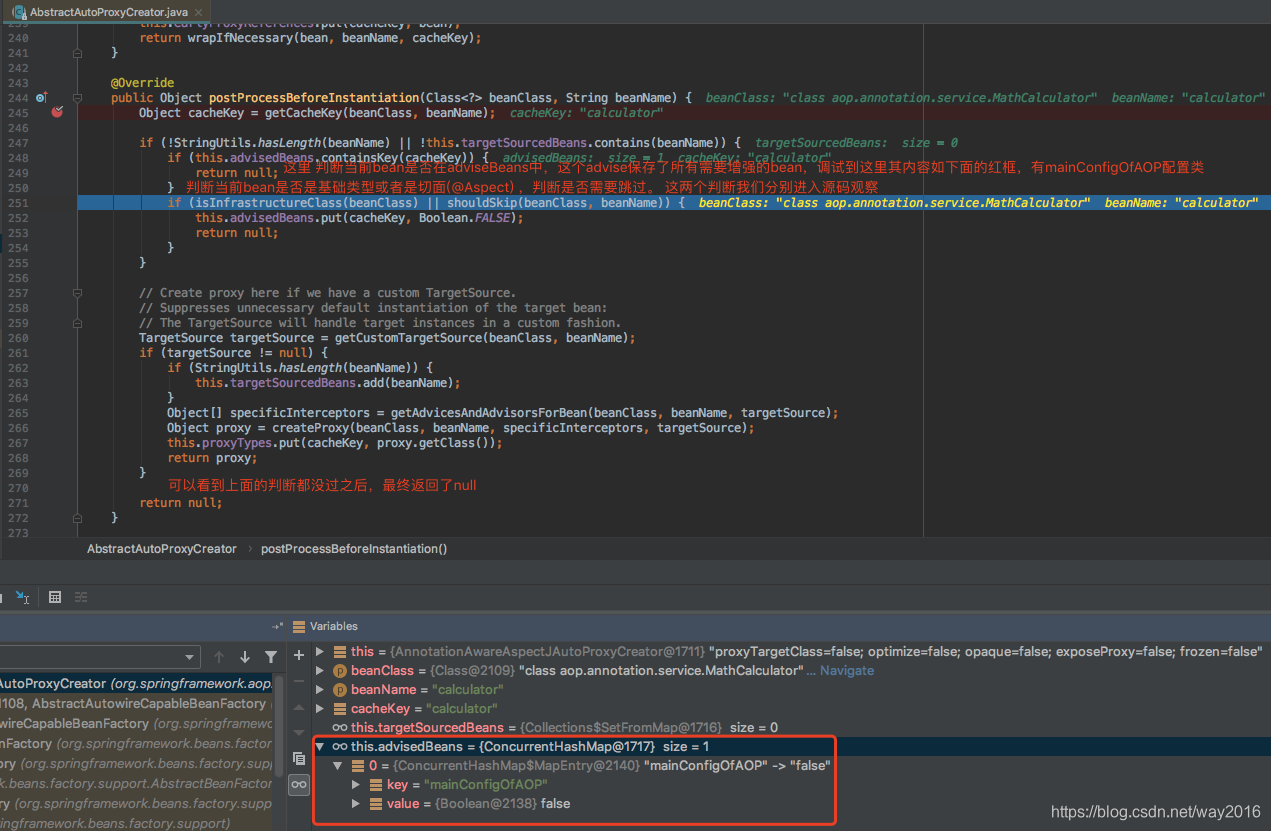This screenshot has height=831, width=1271.
Task: Click the glasses watch icon beside this.advisedBeans
Action: pyautogui.click(x=339, y=746)
